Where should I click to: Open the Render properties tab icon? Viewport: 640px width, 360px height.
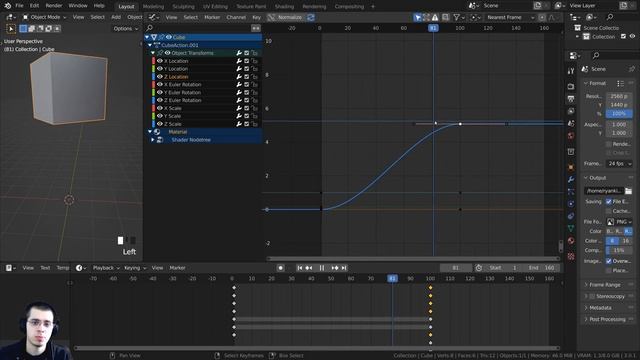click(x=571, y=87)
